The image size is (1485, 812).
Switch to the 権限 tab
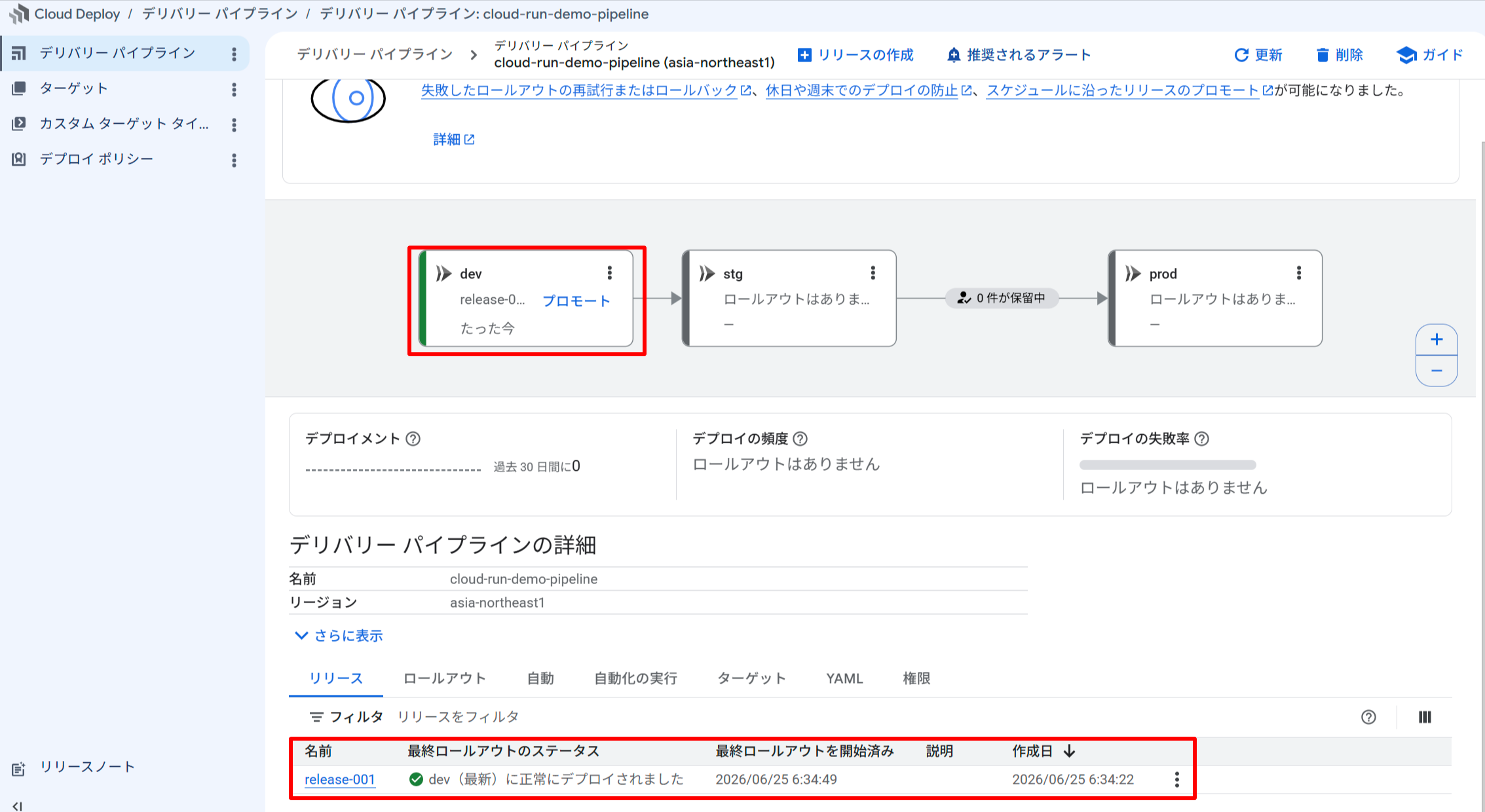click(x=916, y=678)
